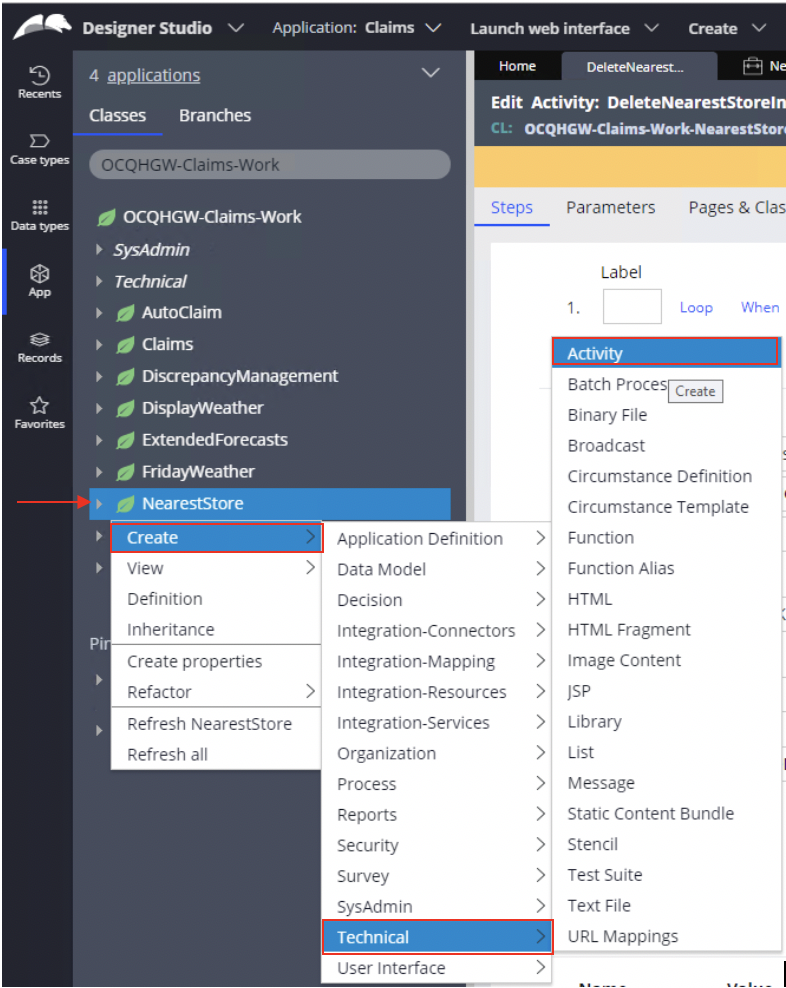
Task: Open the Refactor submenu
Action: coord(216,692)
